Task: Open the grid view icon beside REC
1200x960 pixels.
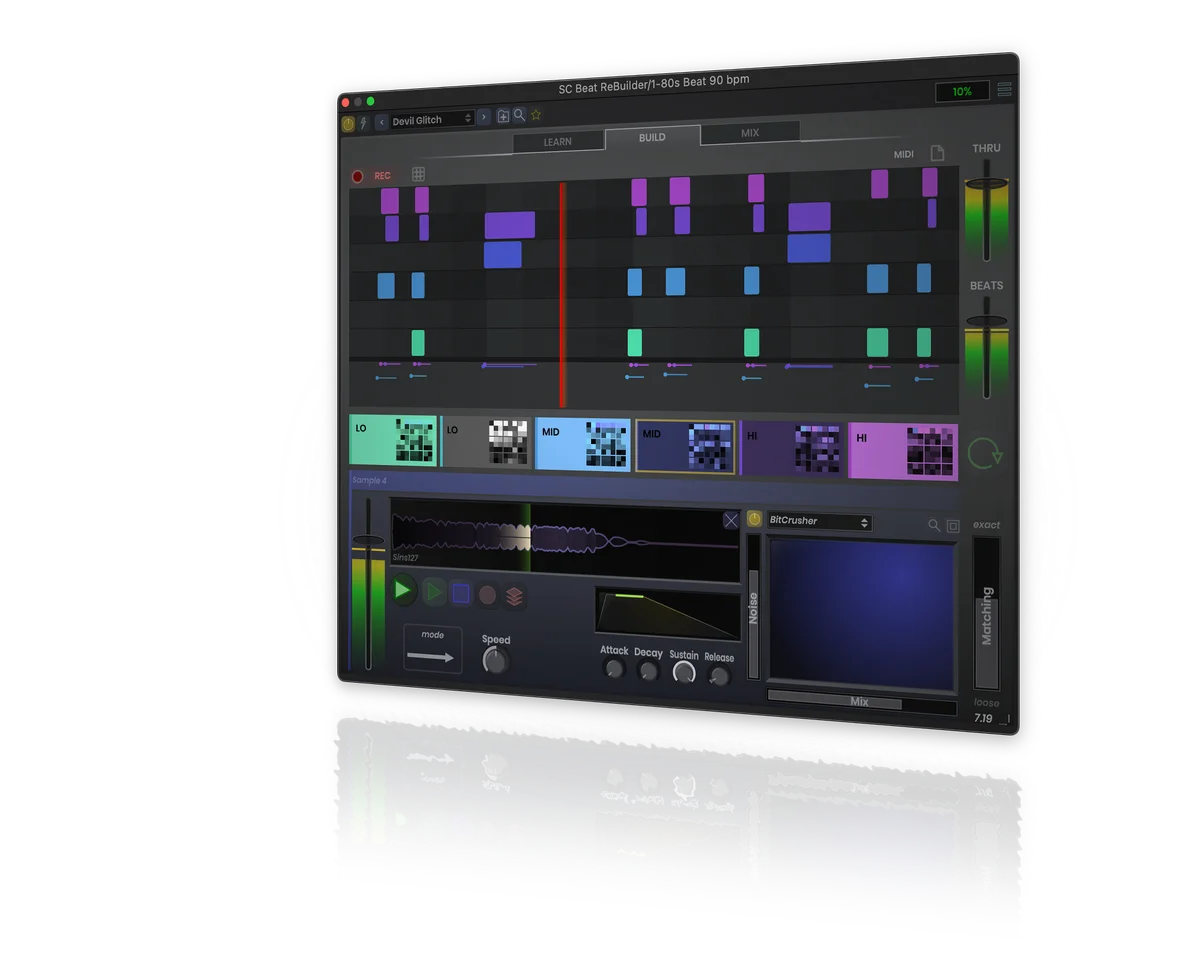Action: (x=418, y=174)
